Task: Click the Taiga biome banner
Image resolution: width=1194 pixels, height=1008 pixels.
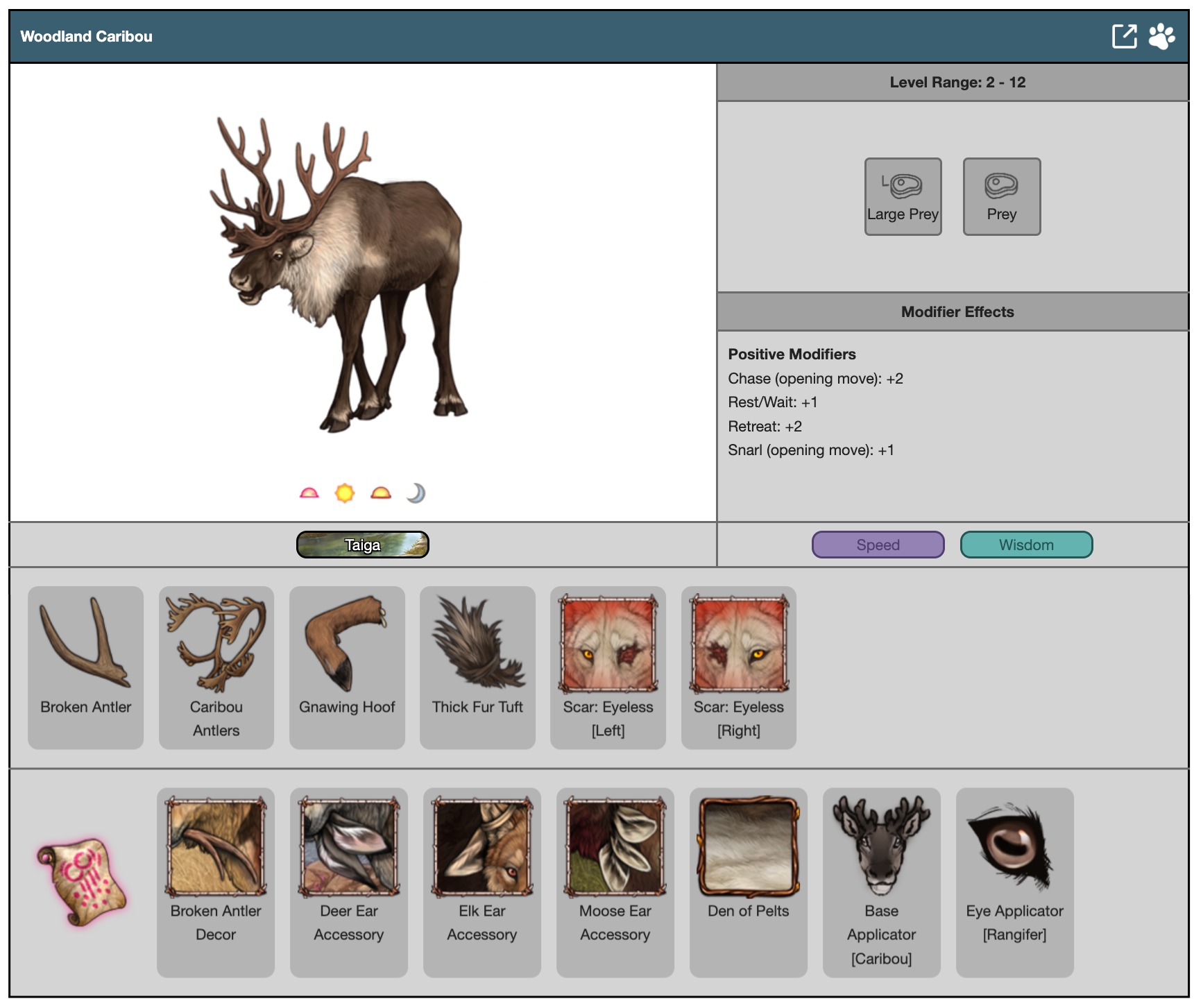Action: tap(362, 545)
